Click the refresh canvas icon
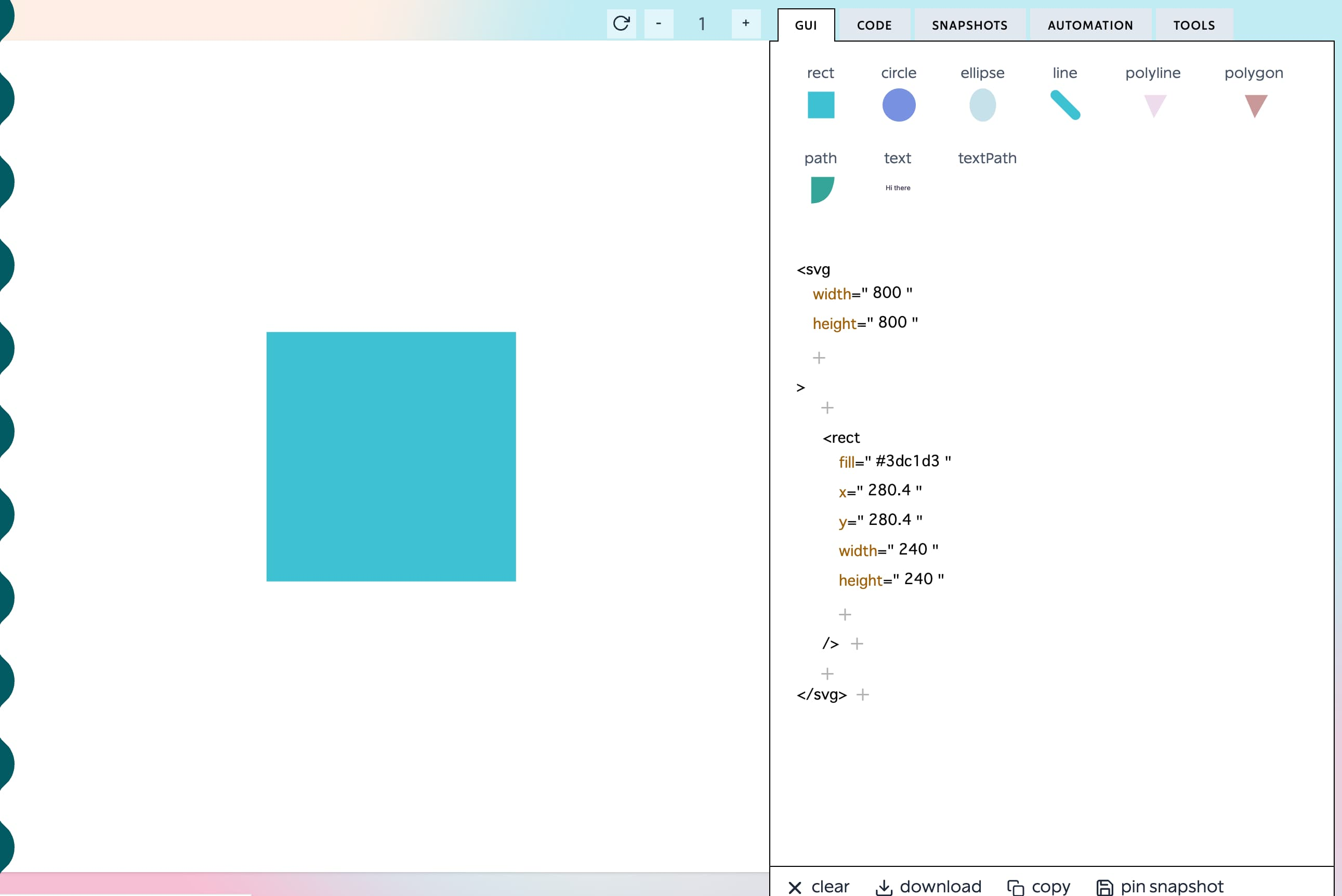This screenshot has height=896, width=1342. [621, 23]
